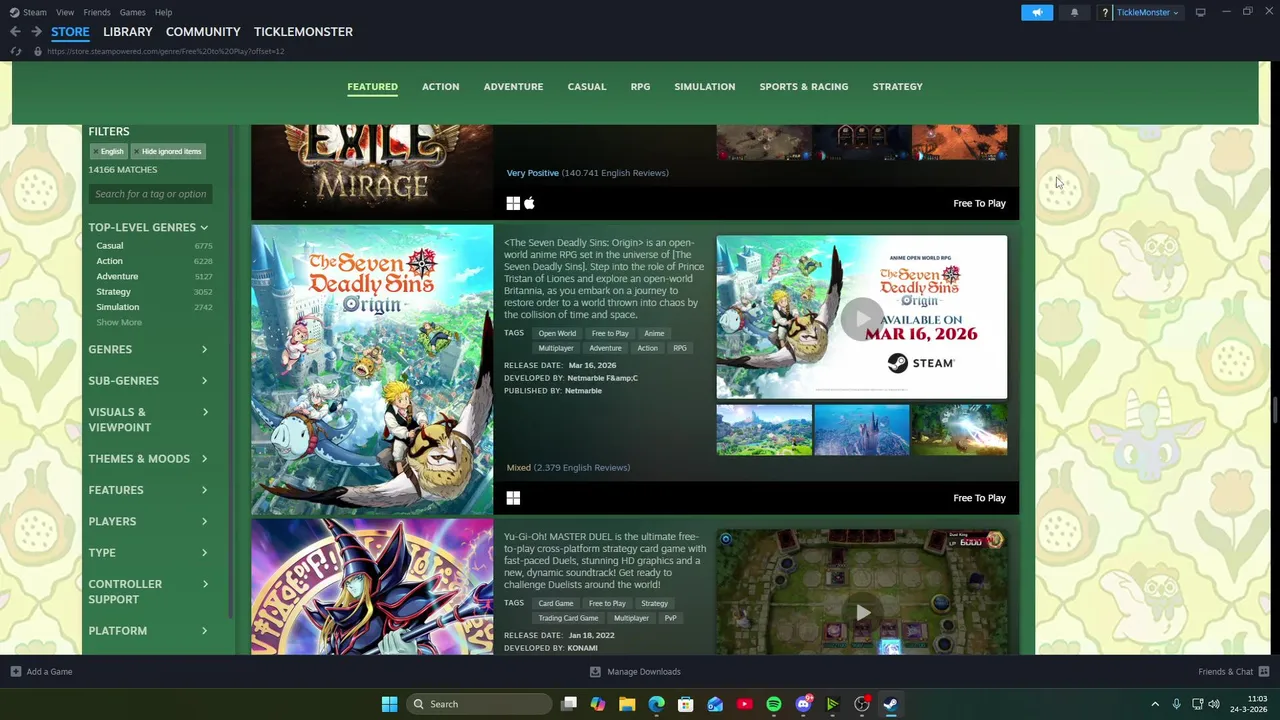Image resolution: width=1280 pixels, height=720 pixels.
Task: Click the macOS platform icon on the Exile game
Action: (530, 203)
